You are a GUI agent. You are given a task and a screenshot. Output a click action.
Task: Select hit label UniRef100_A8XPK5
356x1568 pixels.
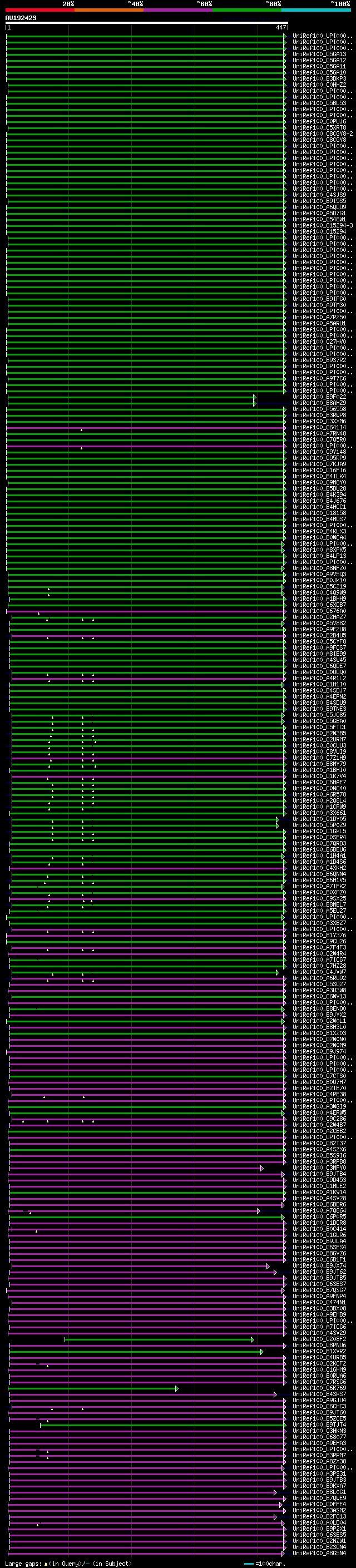tap(319, 550)
